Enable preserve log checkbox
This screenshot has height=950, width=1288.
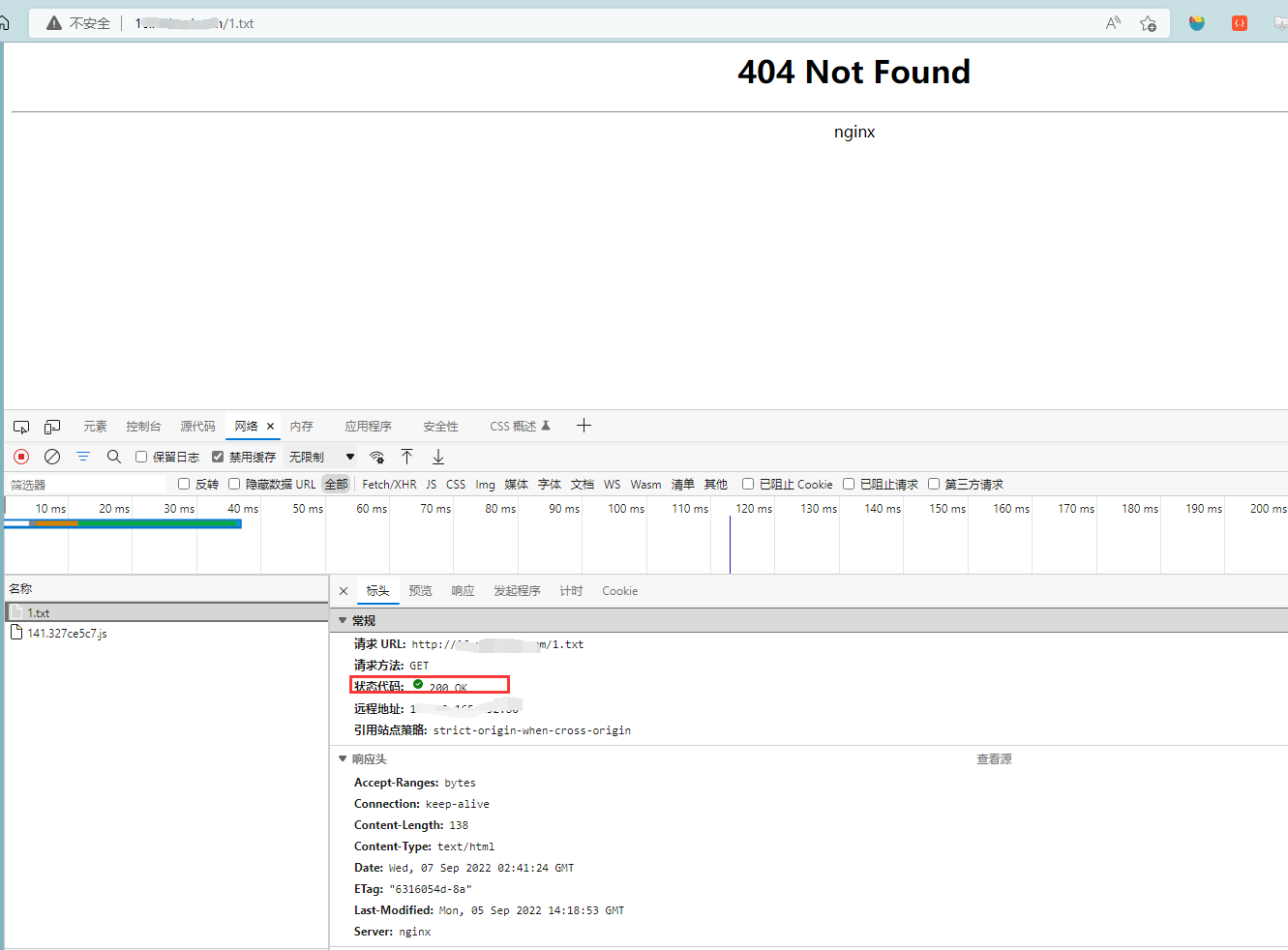[141, 457]
